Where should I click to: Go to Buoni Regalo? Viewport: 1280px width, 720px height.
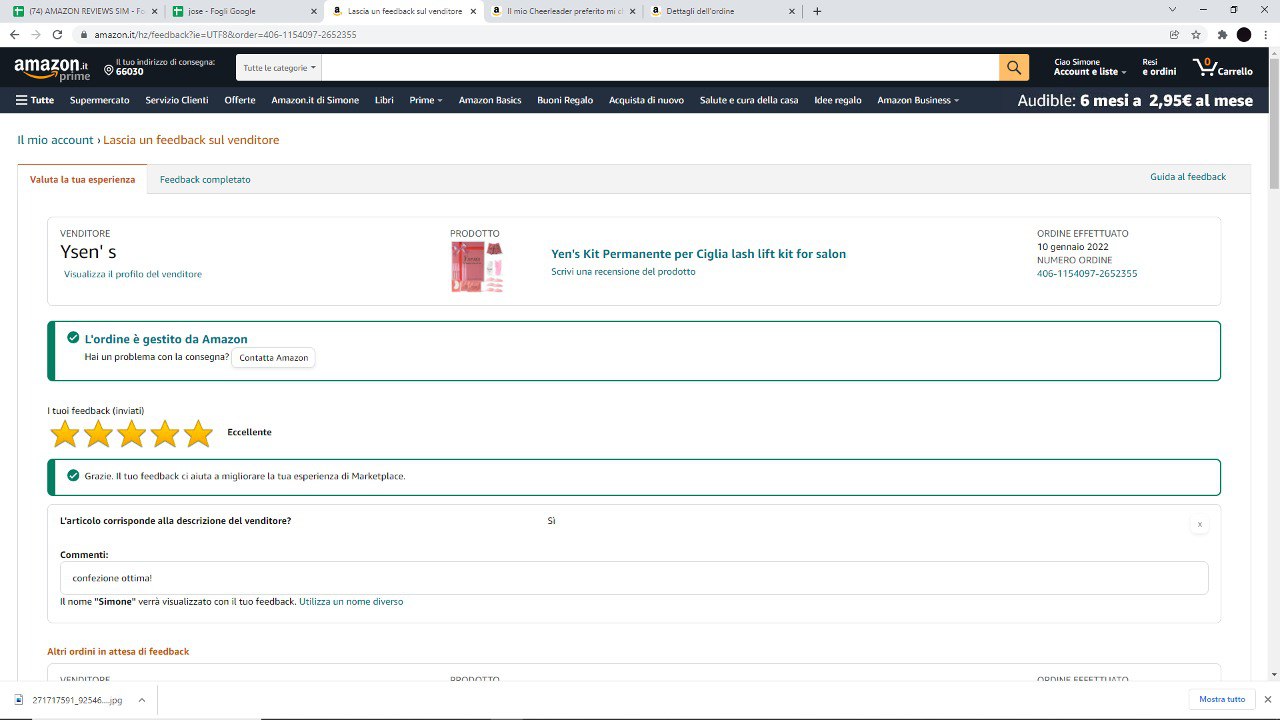coord(565,100)
